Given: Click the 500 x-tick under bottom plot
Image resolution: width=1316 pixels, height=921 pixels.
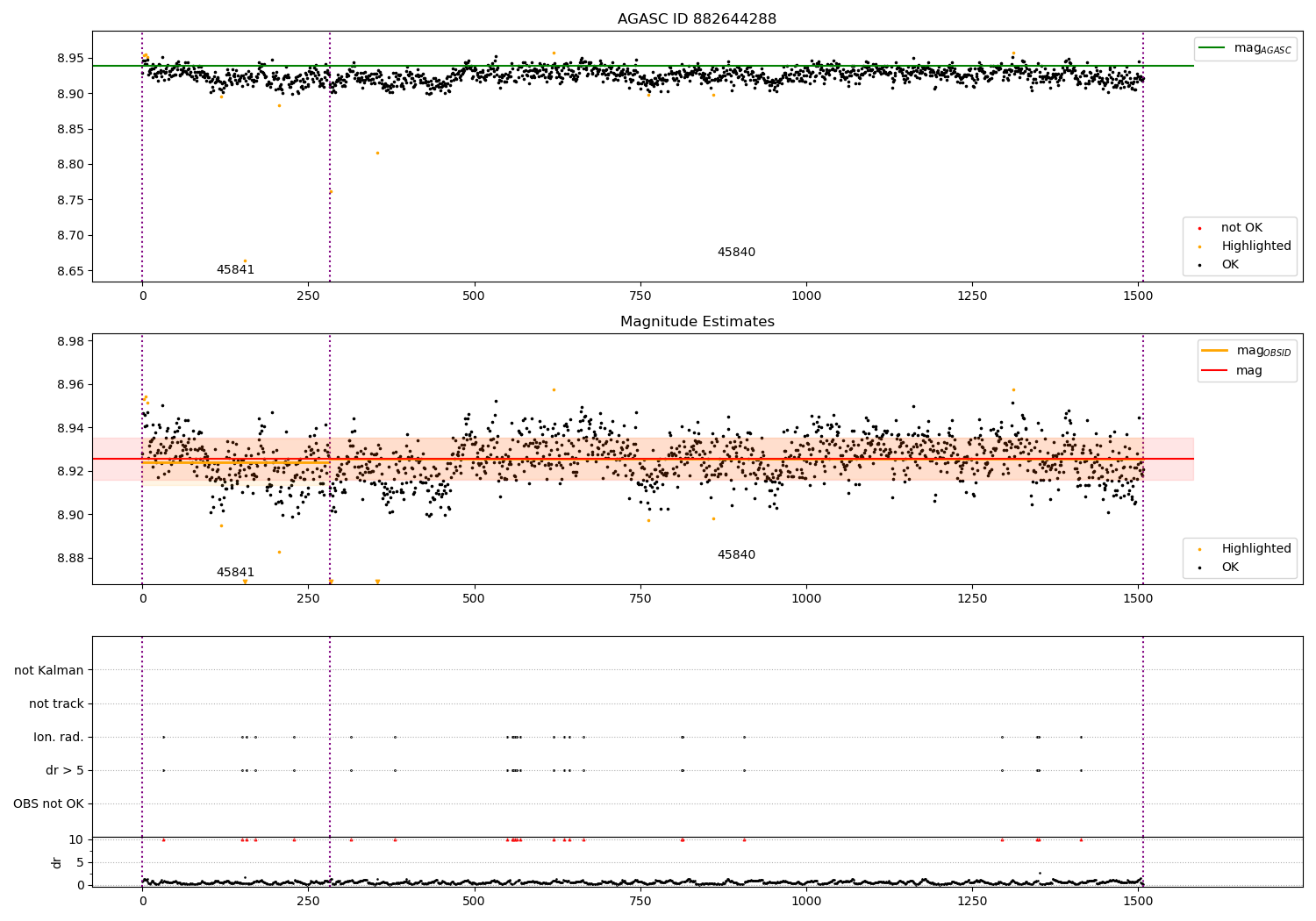Looking at the screenshot, I should (474, 901).
